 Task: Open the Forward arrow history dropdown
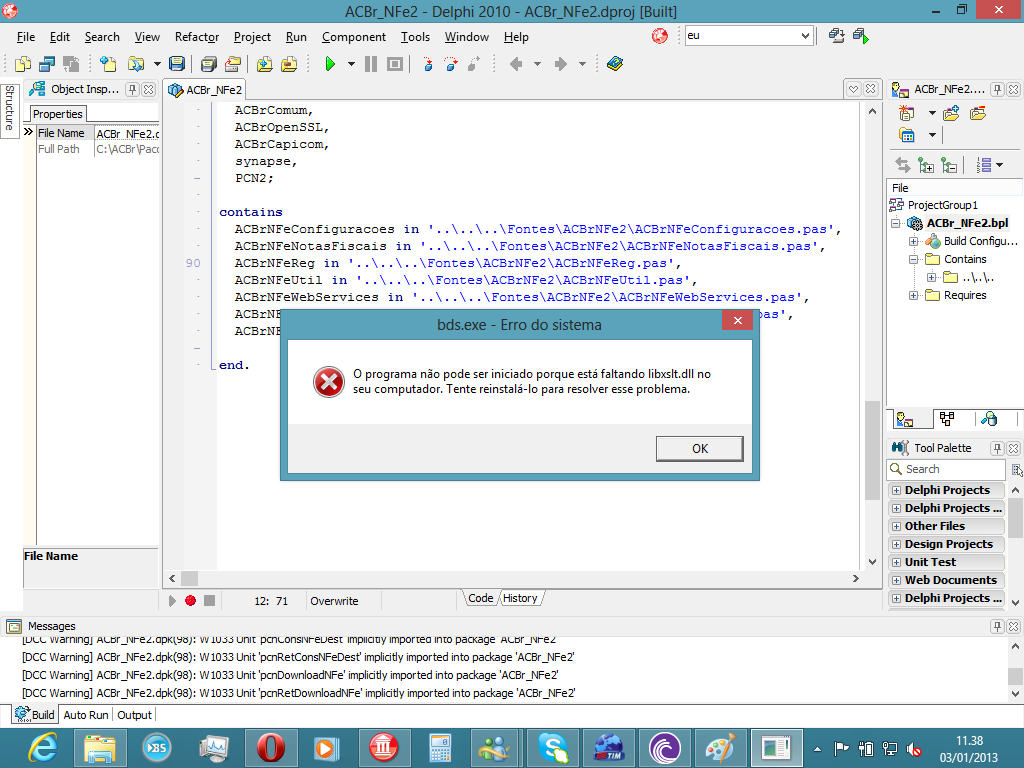pos(582,64)
